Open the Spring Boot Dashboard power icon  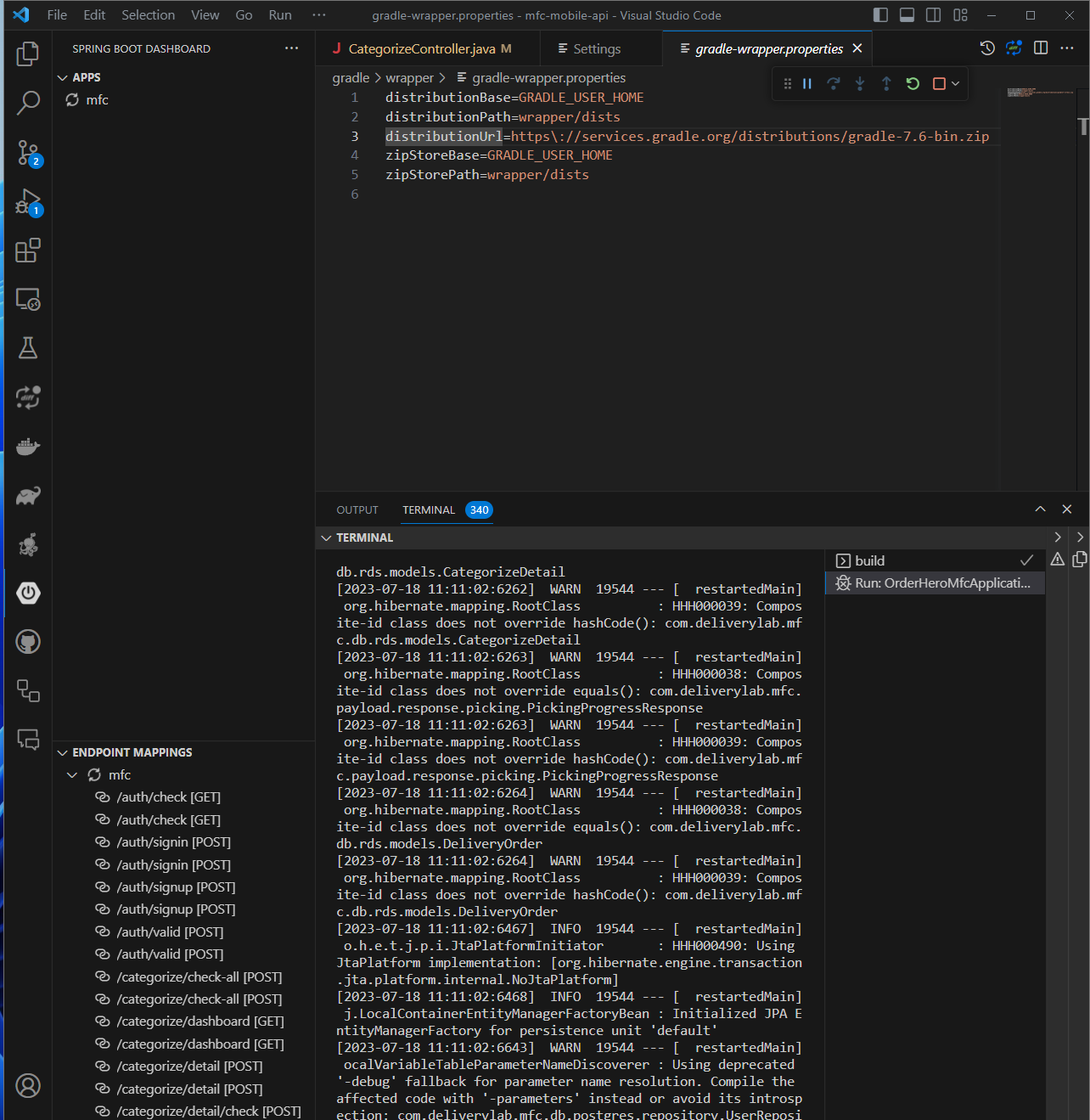coord(28,593)
